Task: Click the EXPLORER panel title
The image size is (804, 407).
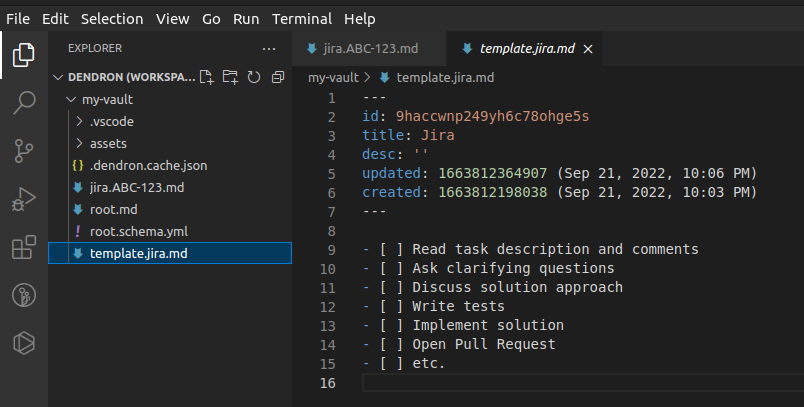Action: 95,48
